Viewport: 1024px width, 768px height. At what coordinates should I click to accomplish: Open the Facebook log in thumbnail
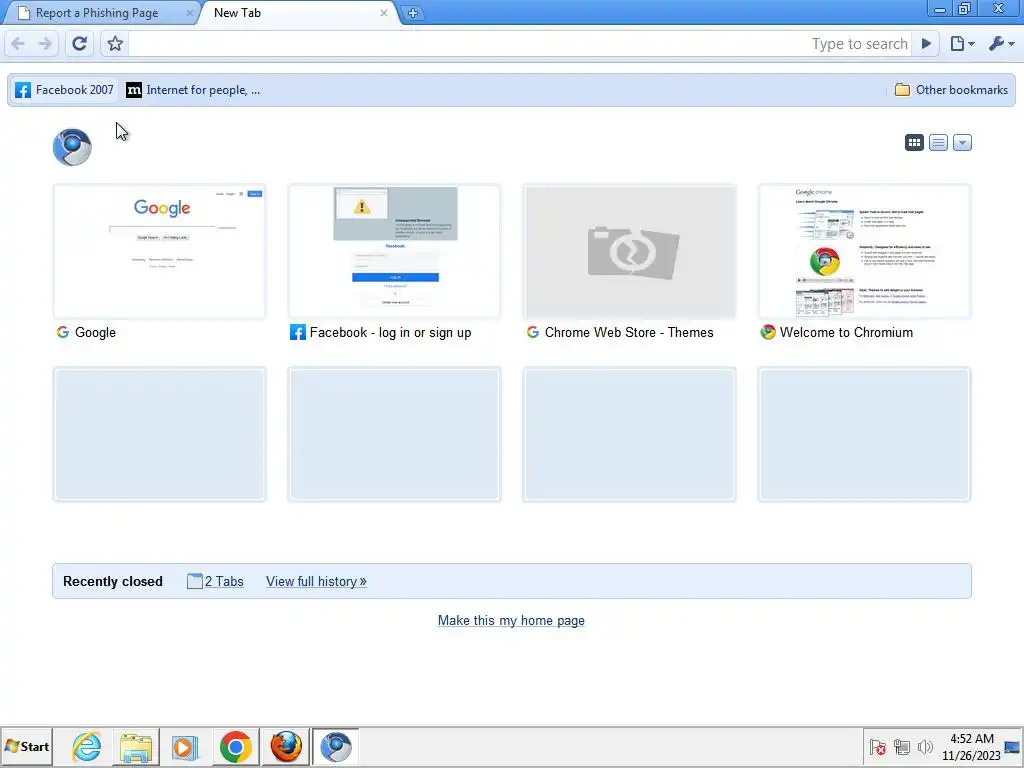tap(394, 251)
